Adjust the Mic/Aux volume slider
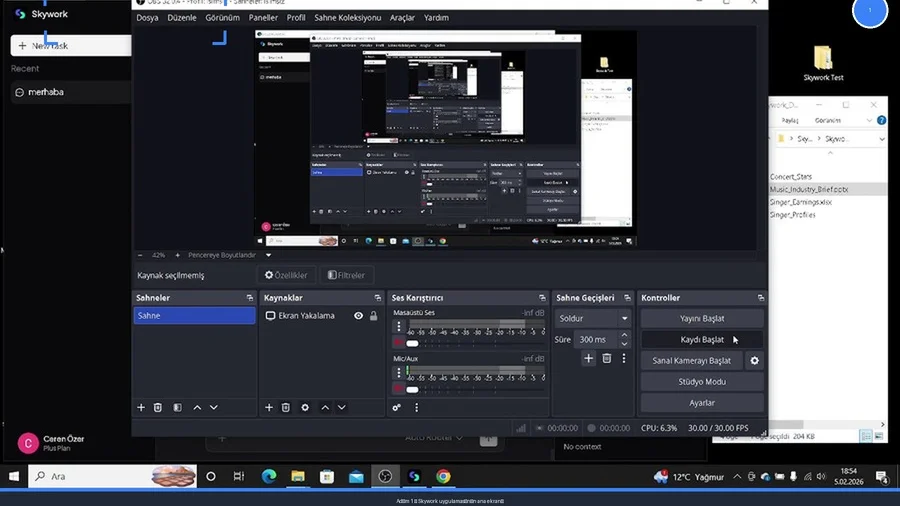900x506 pixels. click(x=412, y=389)
